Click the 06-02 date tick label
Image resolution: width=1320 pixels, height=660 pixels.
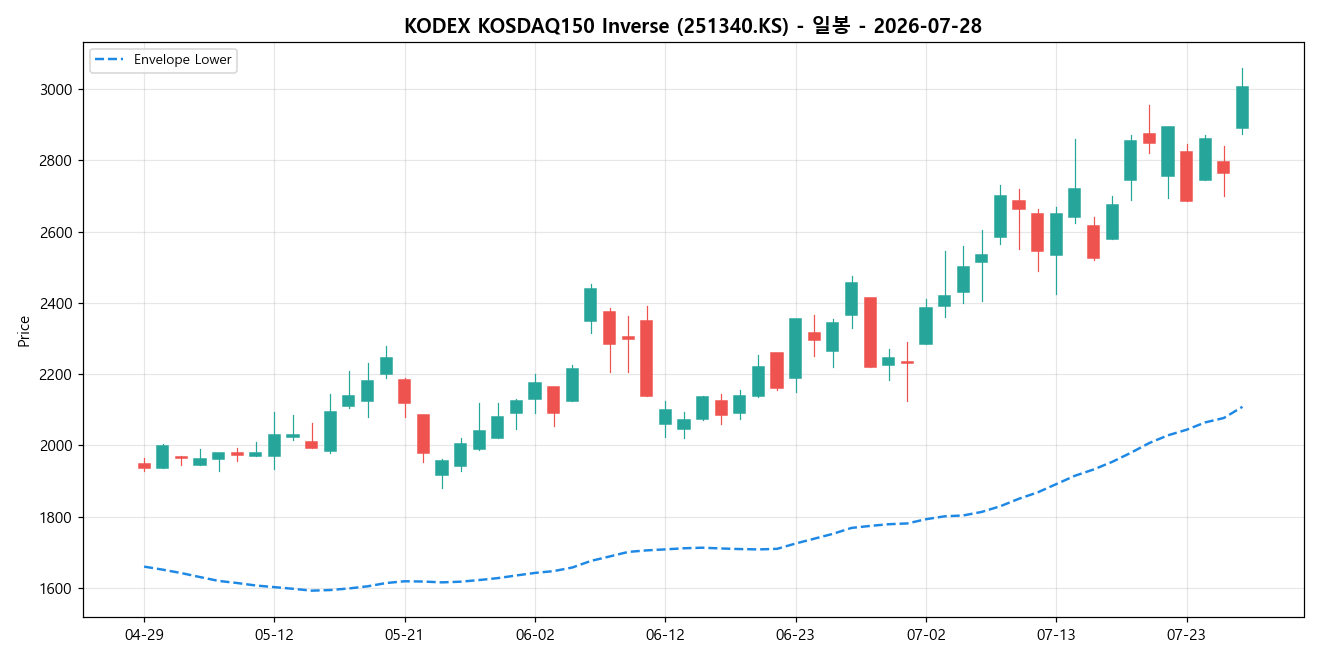pos(535,635)
